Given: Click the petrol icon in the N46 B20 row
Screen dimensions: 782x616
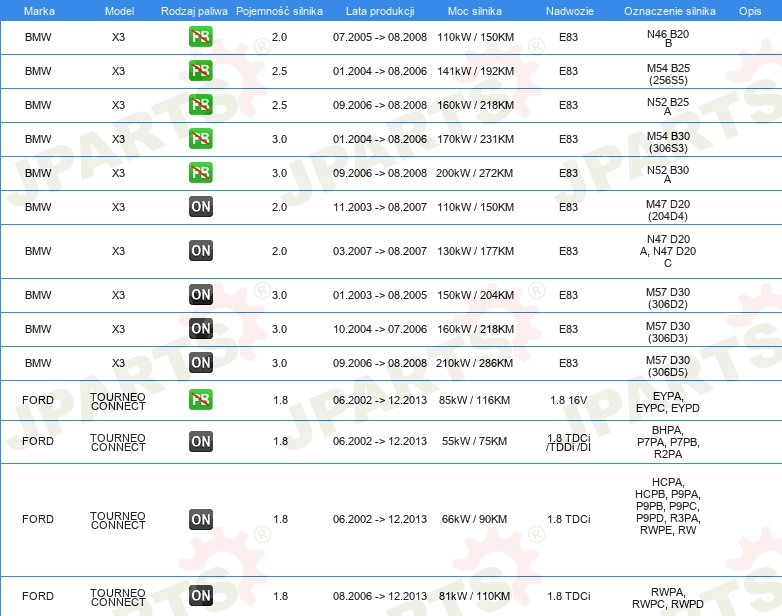Looking at the screenshot, I should point(200,36).
